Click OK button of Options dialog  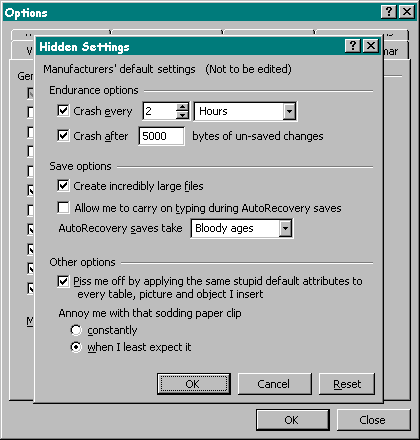tap(293, 420)
